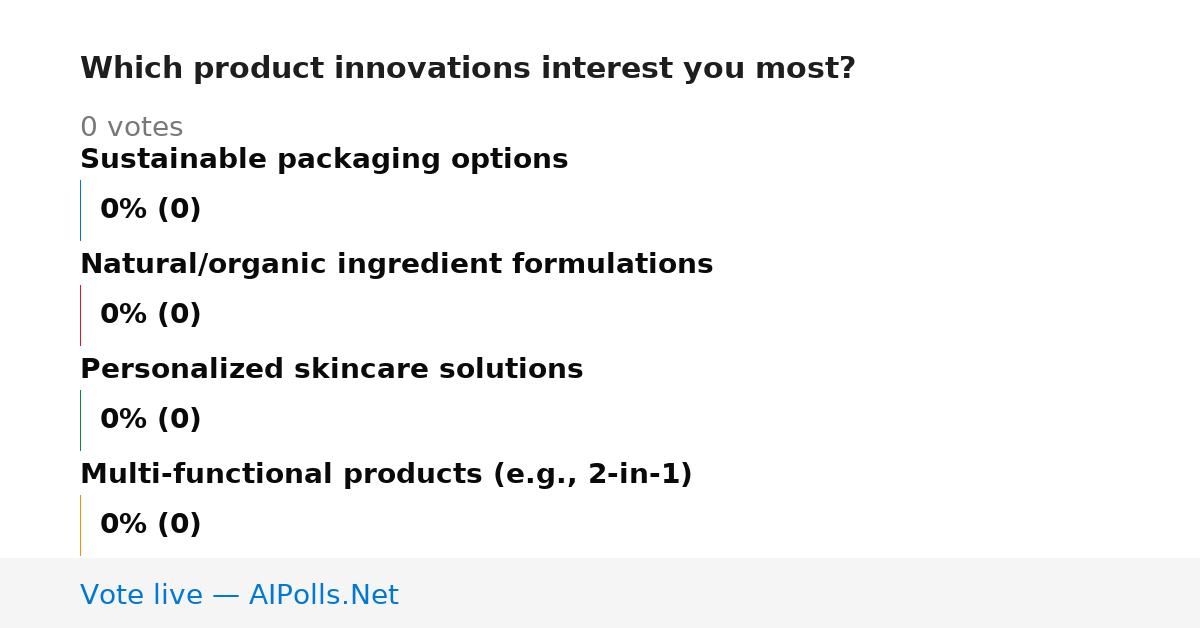Click the 0% (0) result for Sustainable packaging
This screenshot has height=628, width=1200.
[x=151, y=210]
